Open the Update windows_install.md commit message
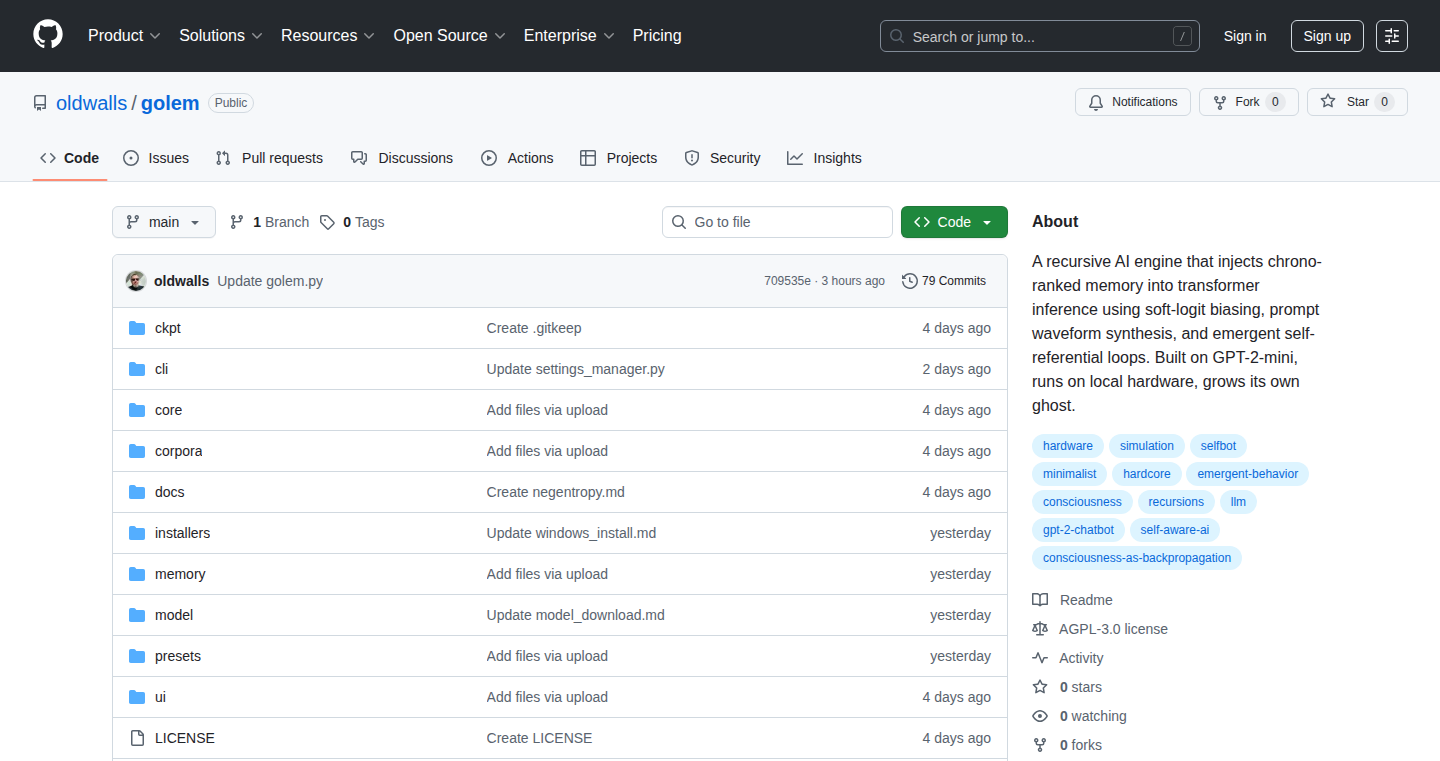This screenshot has height=761, width=1440. 571,533
